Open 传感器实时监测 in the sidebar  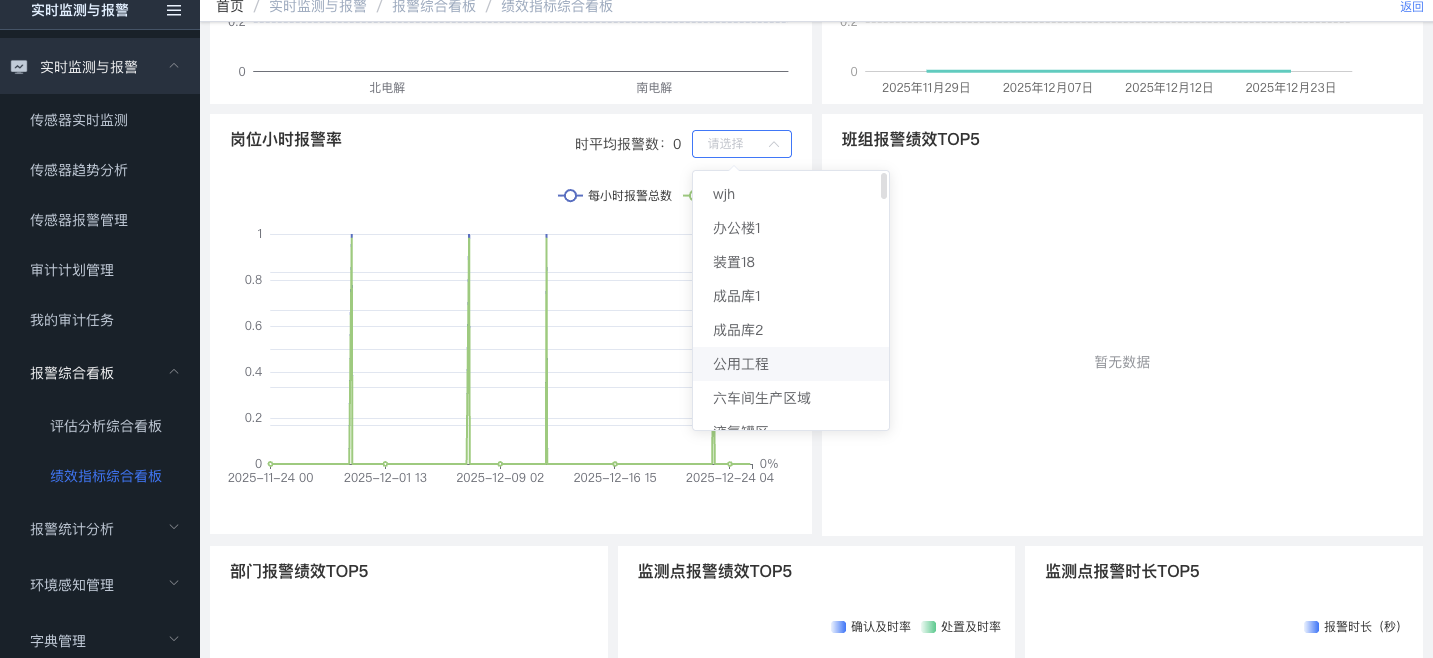79,120
